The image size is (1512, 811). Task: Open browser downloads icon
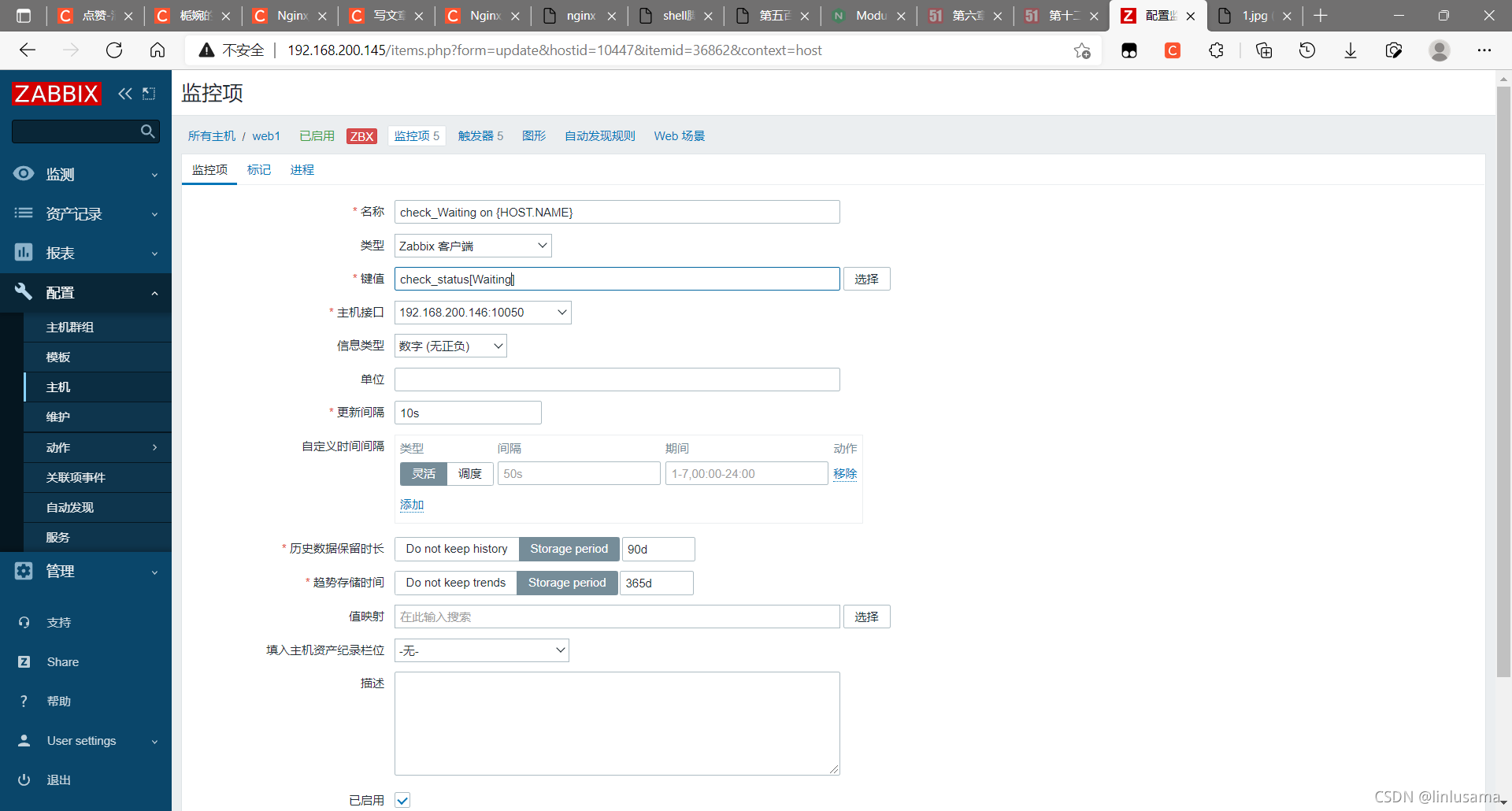click(x=1350, y=50)
